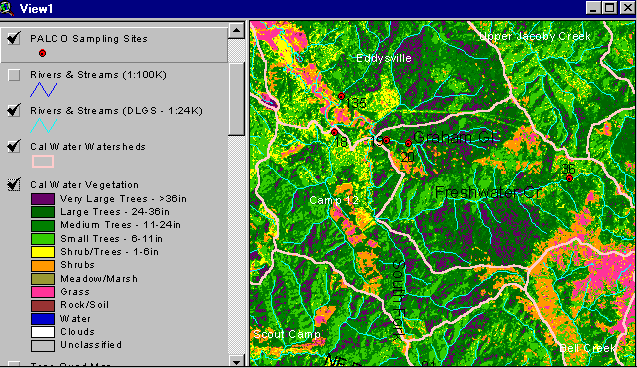637x368 pixels.
Task: Click the PALCO Sampling Sites red dot symbol
Action: click(42, 53)
